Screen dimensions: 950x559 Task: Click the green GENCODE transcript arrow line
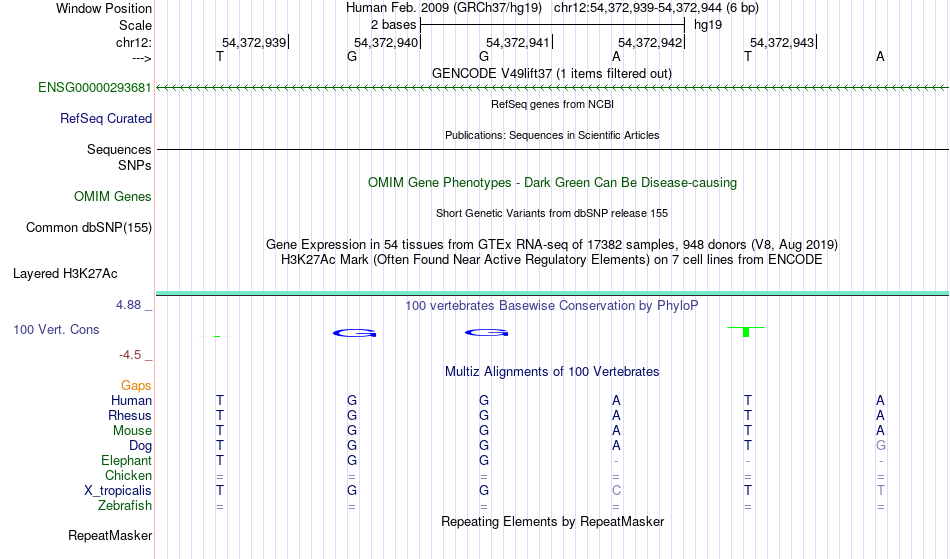point(552,88)
